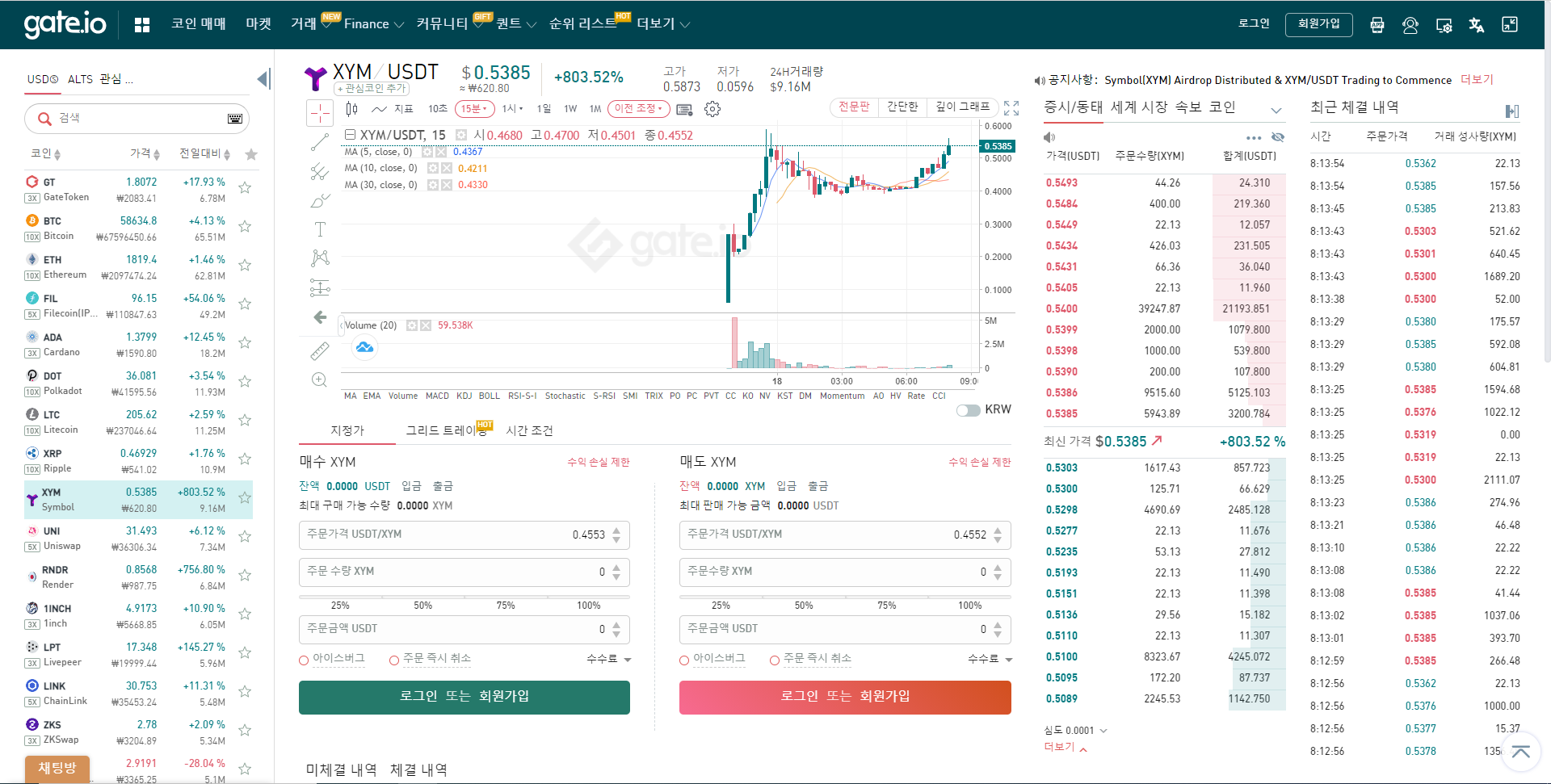Screen dimensions: 1551x784
Task: Collapse the left coin list panel
Action: (263, 79)
